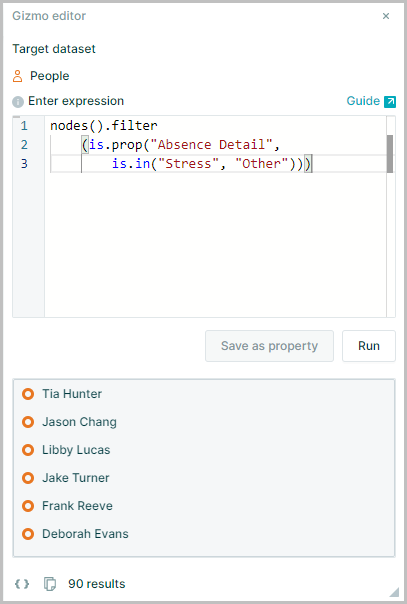
Task: Select Frank Reeve in results list
Action: click(x=77, y=506)
